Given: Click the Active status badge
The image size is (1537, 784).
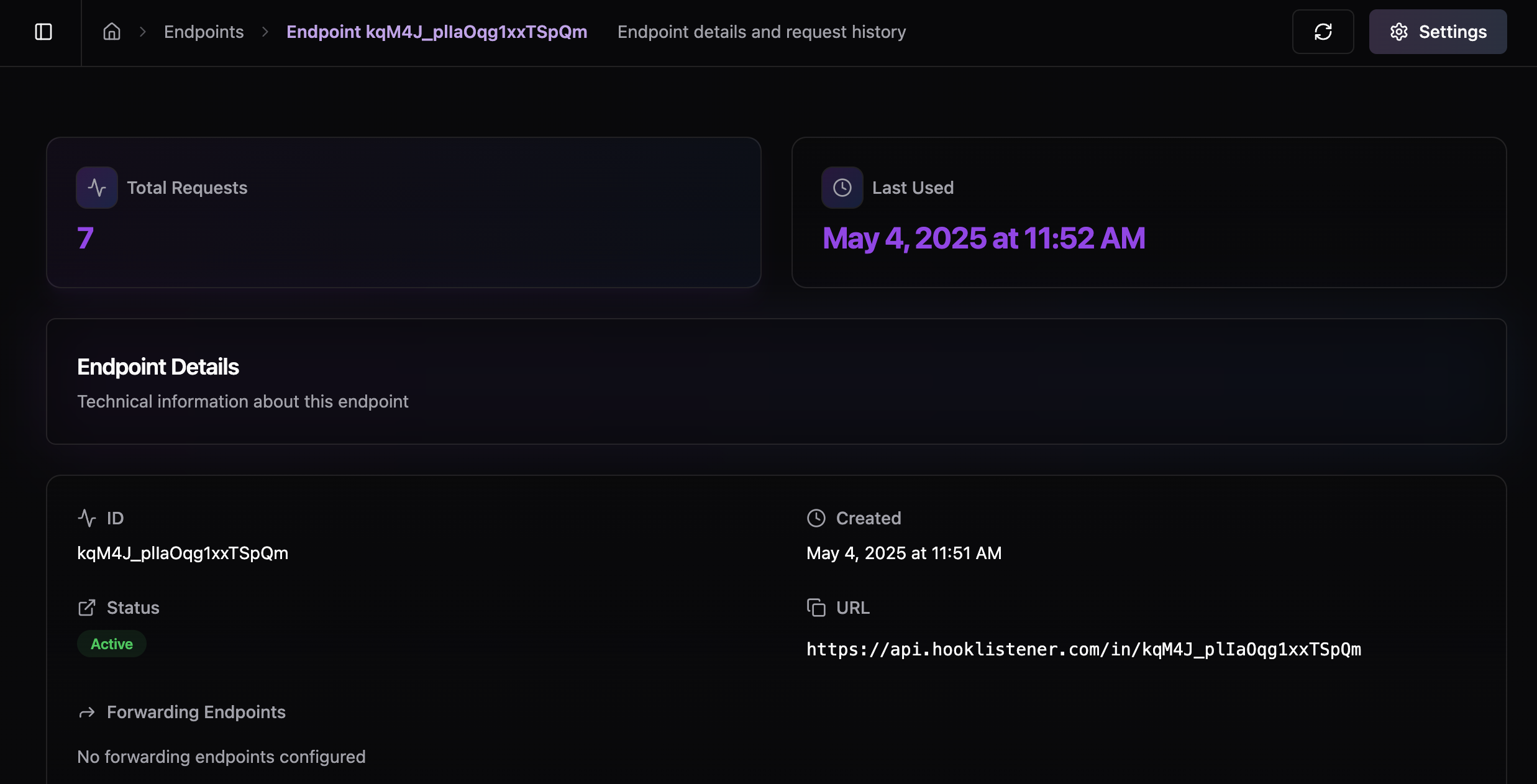Looking at the screenshot, I should point(112,644).
